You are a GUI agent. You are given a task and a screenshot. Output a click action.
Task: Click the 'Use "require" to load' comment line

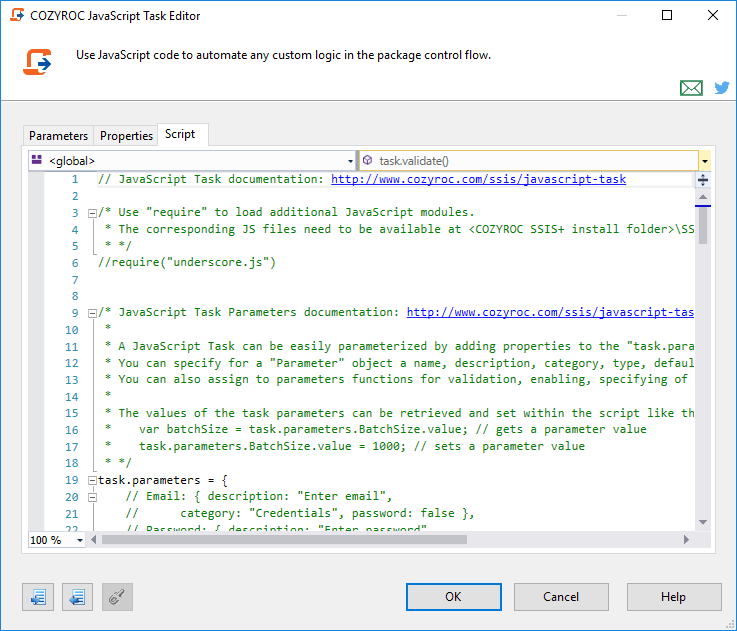(x=286, y=212)
